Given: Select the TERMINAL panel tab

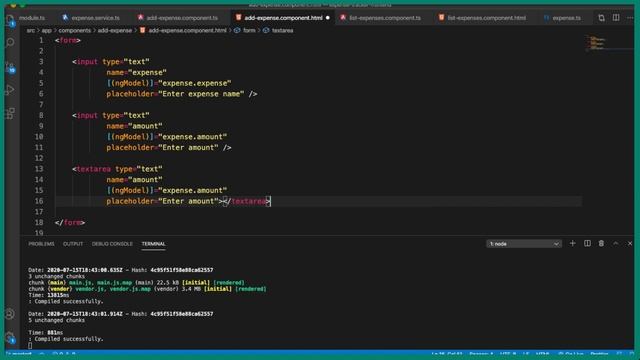Looking at the screenshot, I should click(153, 244).
